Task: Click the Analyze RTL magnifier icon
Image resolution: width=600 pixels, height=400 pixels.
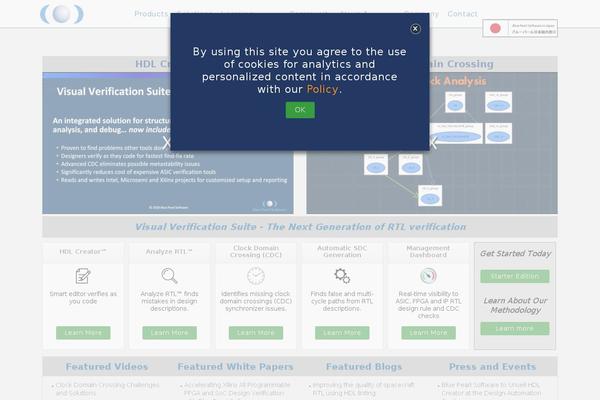Action: click(169, 276)
